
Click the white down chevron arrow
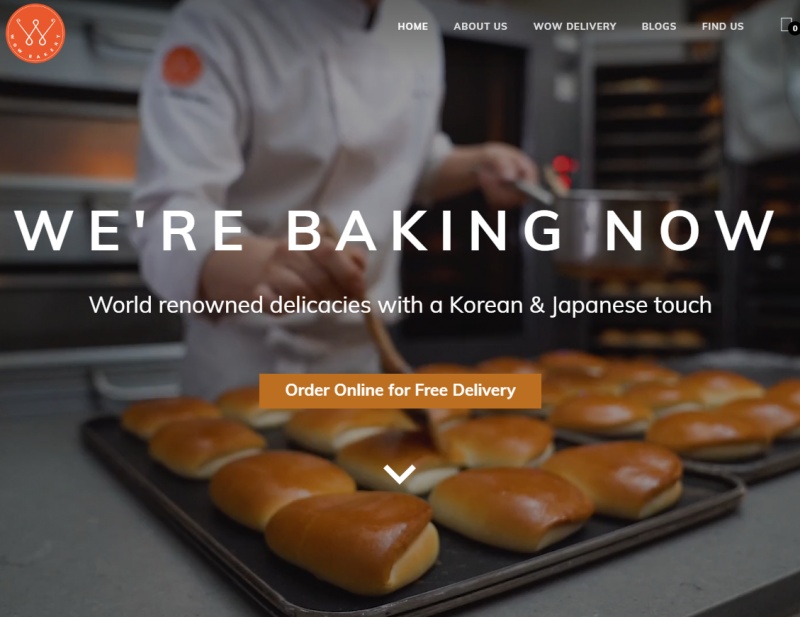399,474
